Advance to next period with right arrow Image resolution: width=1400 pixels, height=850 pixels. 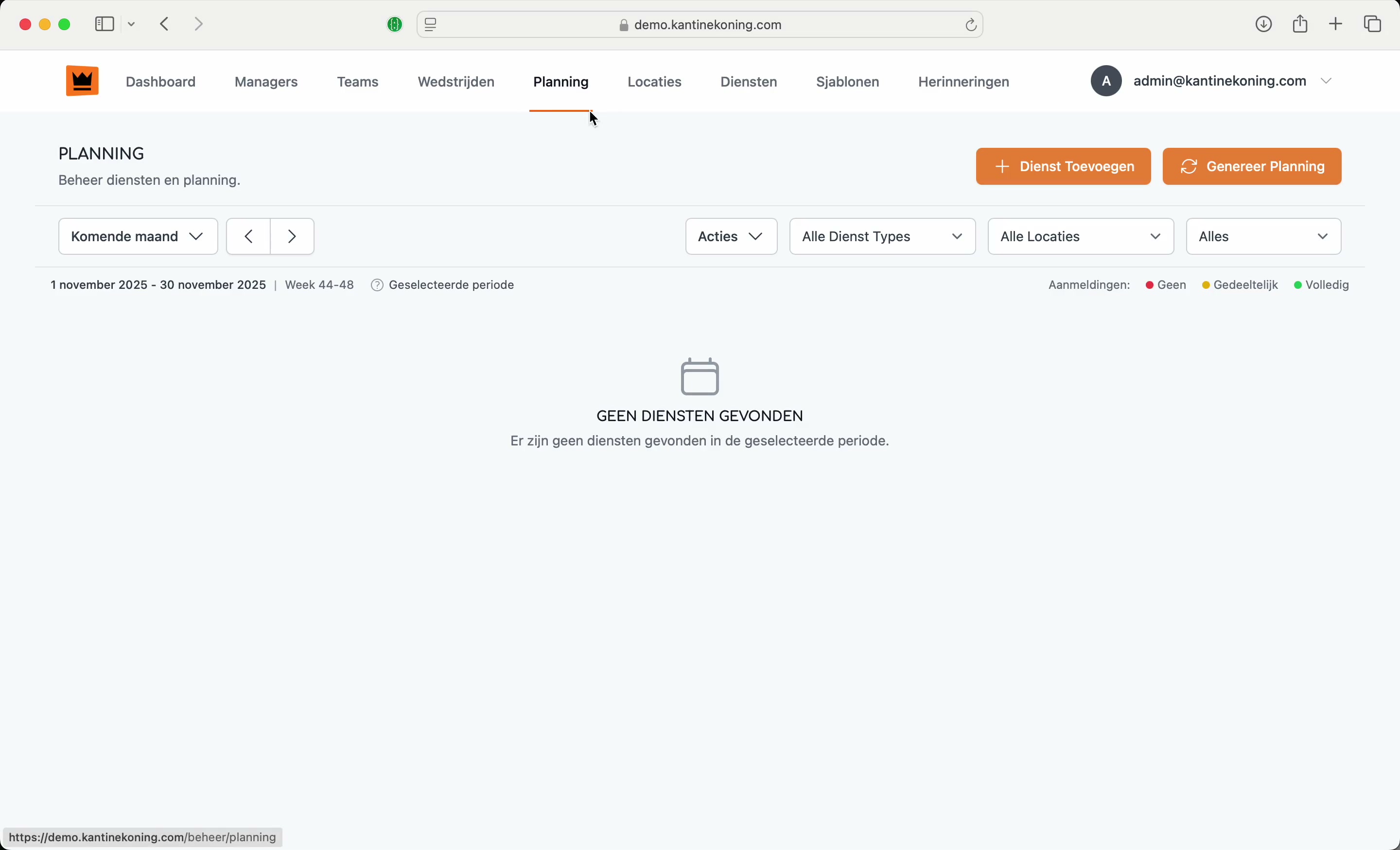(x=292, y=236)
